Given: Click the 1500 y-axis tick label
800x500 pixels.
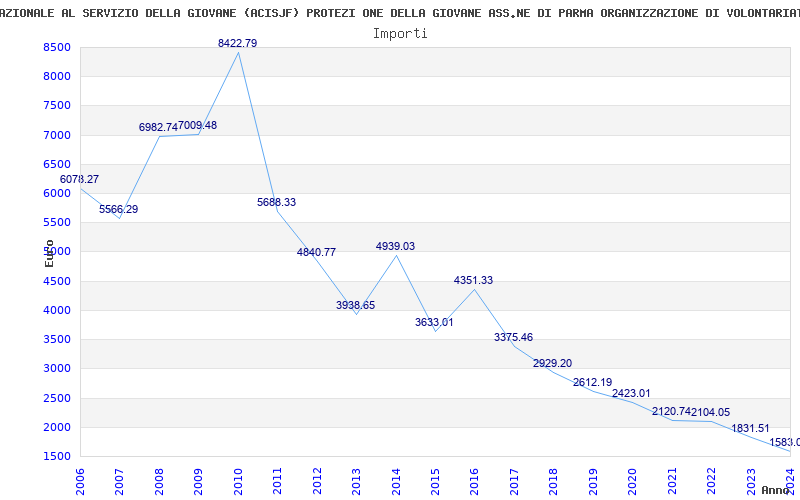Looking at the screenshot, I should 58,456.
